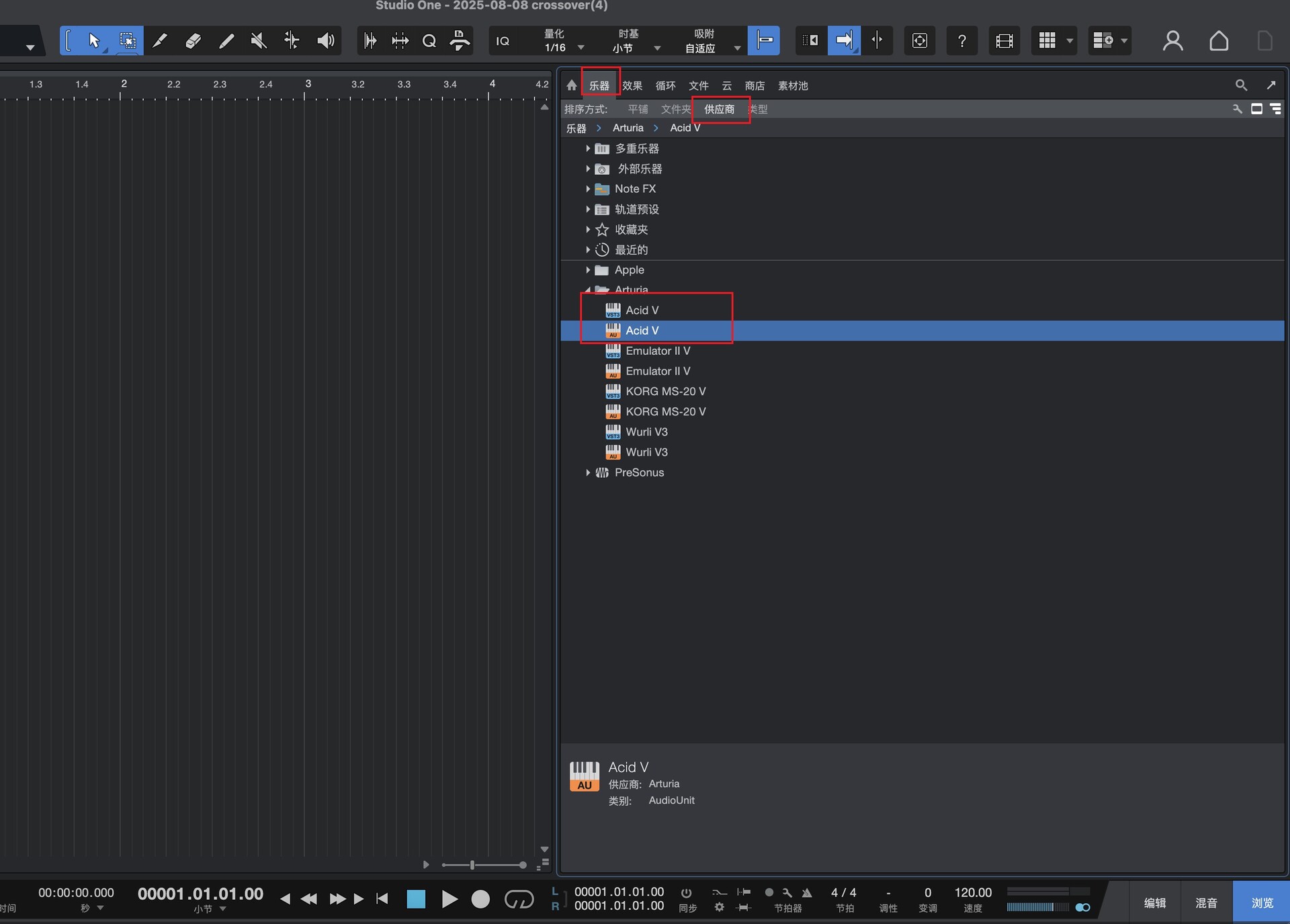Open the 混音 mix view
1290x924 pixels.
click(x=1206, y=902)
